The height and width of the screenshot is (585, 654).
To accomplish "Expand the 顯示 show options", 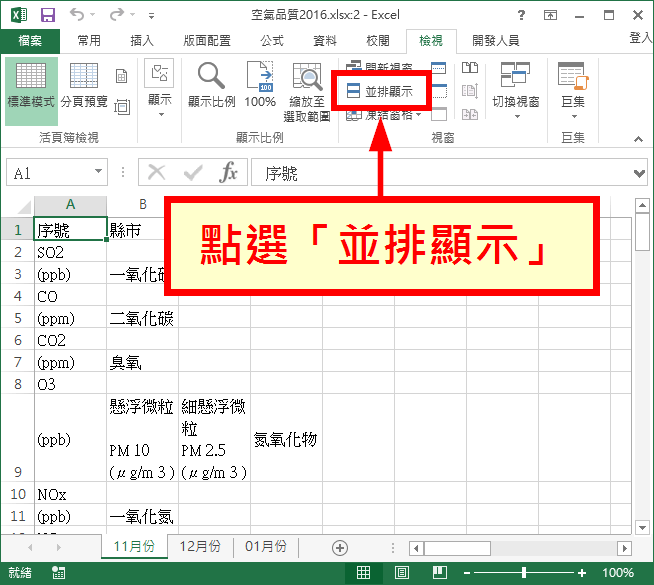I will tap(159, 88).
